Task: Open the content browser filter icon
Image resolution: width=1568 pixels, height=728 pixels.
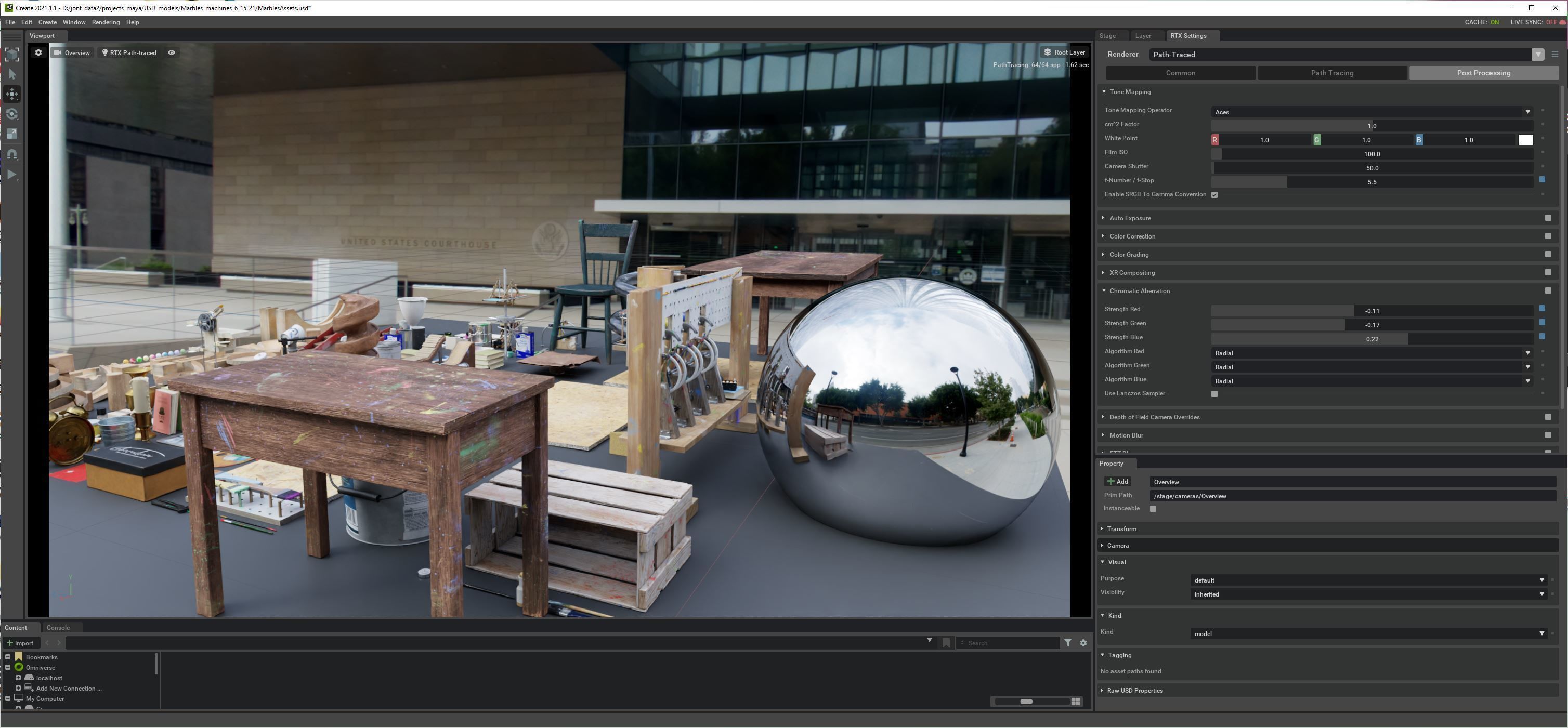Action: click(1068, 643)
